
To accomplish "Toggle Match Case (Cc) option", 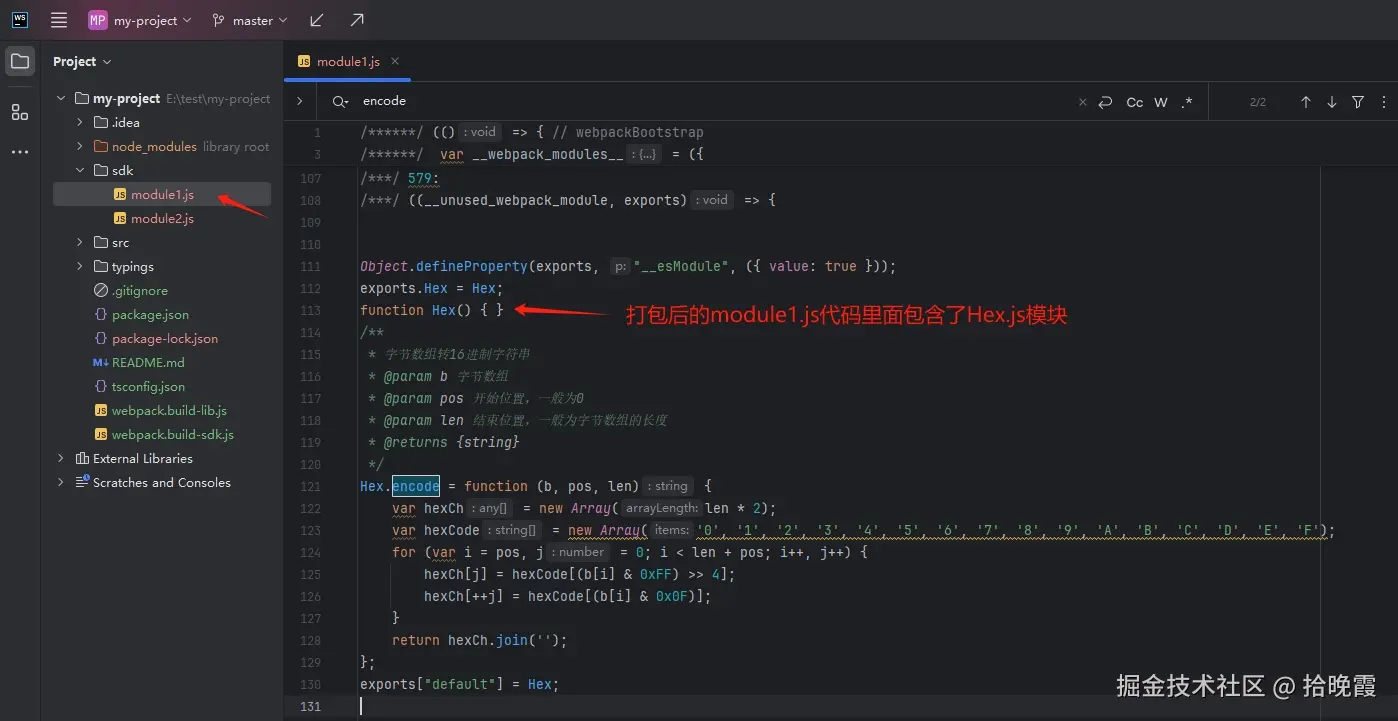I will (x=1134, y=102).
